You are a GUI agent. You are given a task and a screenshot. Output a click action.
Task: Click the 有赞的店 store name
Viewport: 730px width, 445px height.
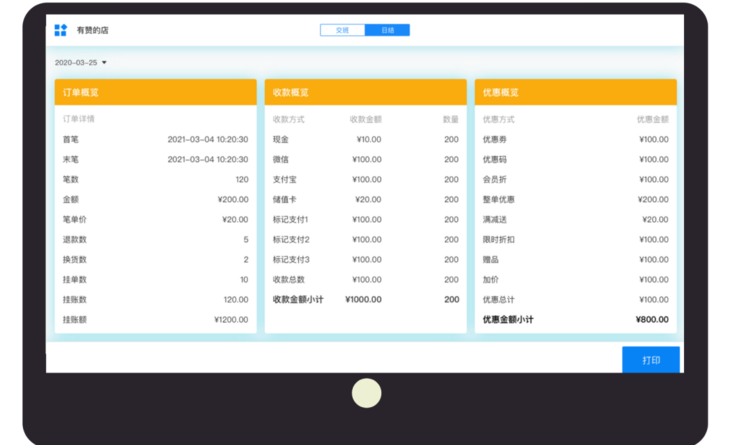93,30
